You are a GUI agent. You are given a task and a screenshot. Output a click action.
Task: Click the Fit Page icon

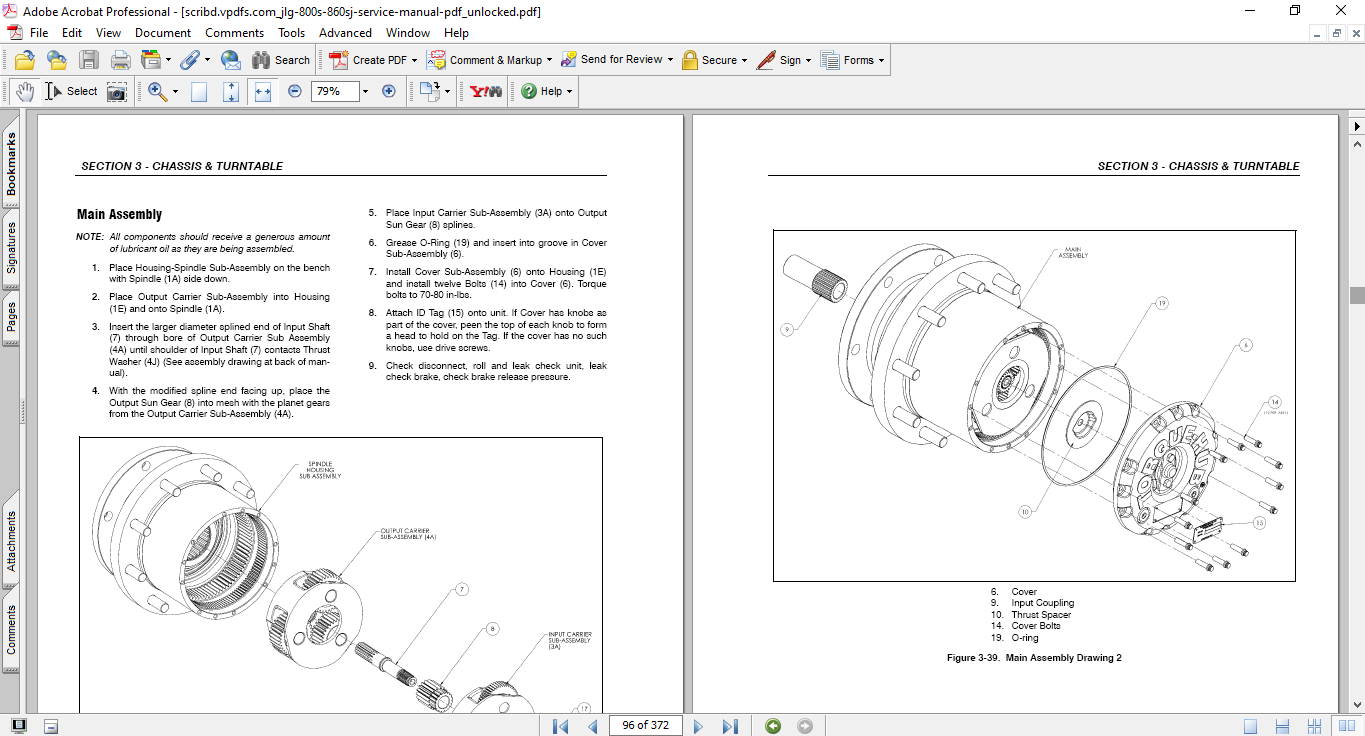click(x=231, y=91)
